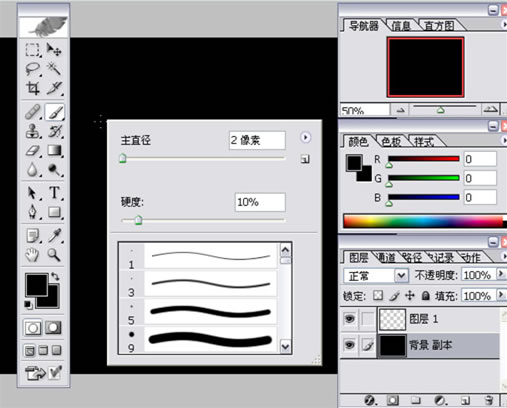
Task: Delete layer with trash icon
Action: pos(488,400)
